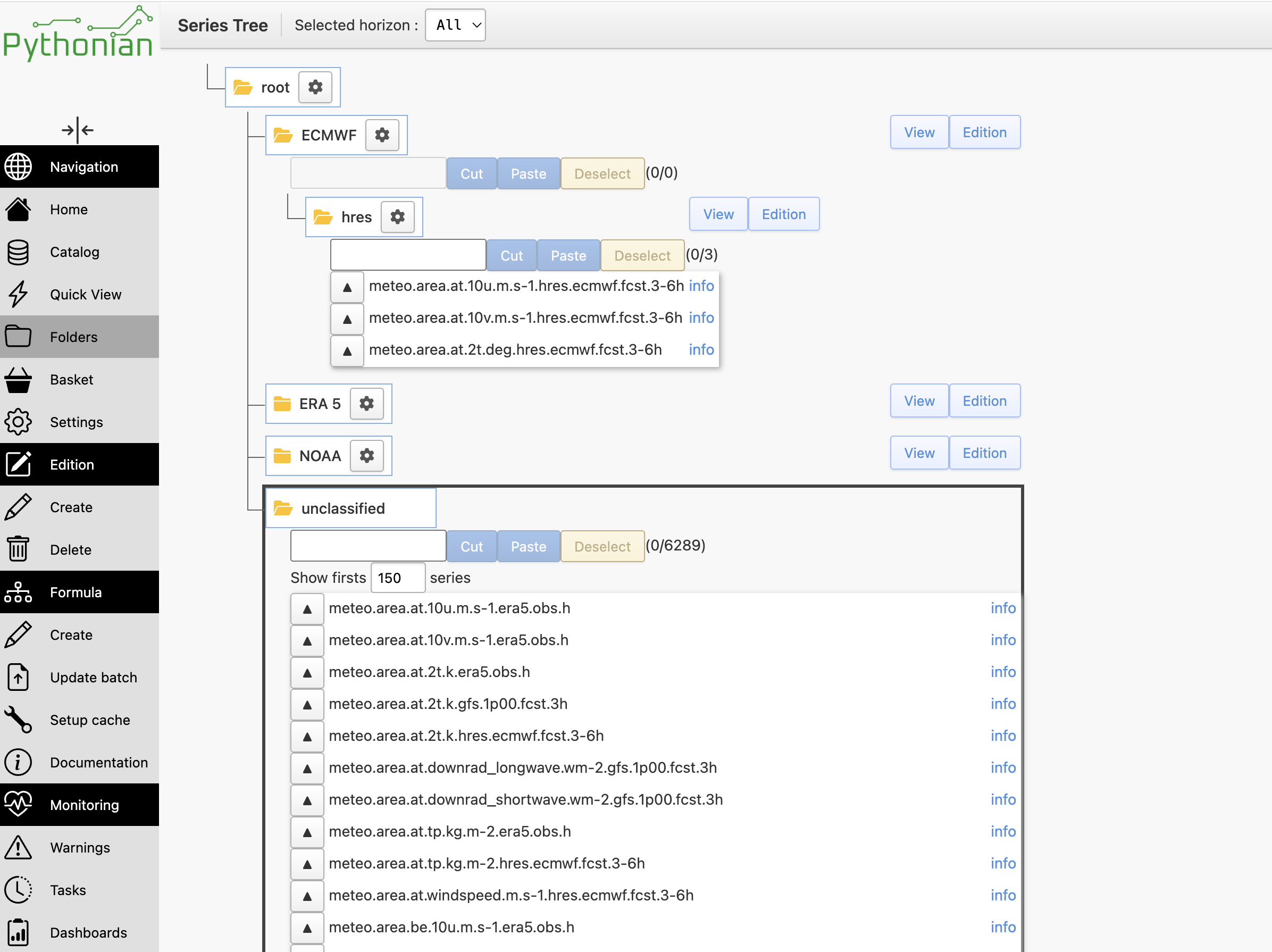Open info link for meteo.area.at.2t.deg.hres.ecmwf.fcst.3-6h
1272x952 pixels.
pos(701,350)
